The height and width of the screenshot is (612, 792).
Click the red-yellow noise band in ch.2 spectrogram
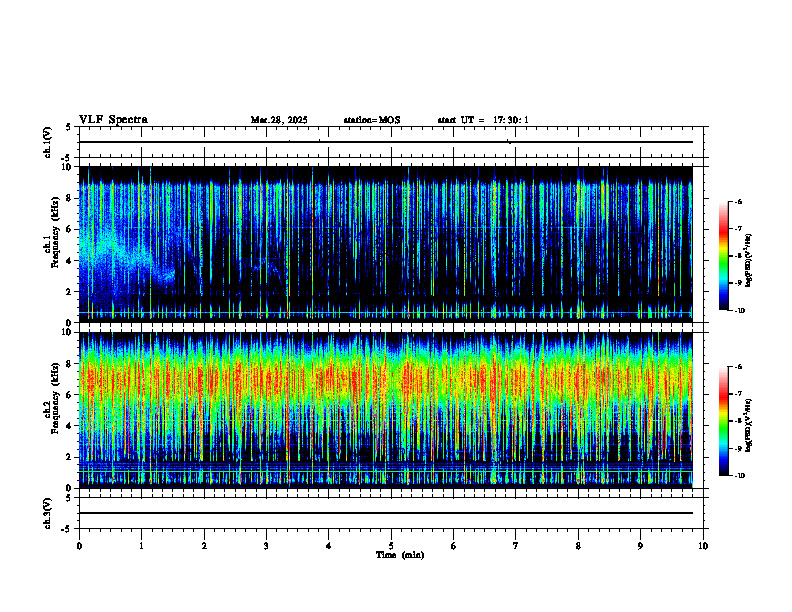click(386, 381)
